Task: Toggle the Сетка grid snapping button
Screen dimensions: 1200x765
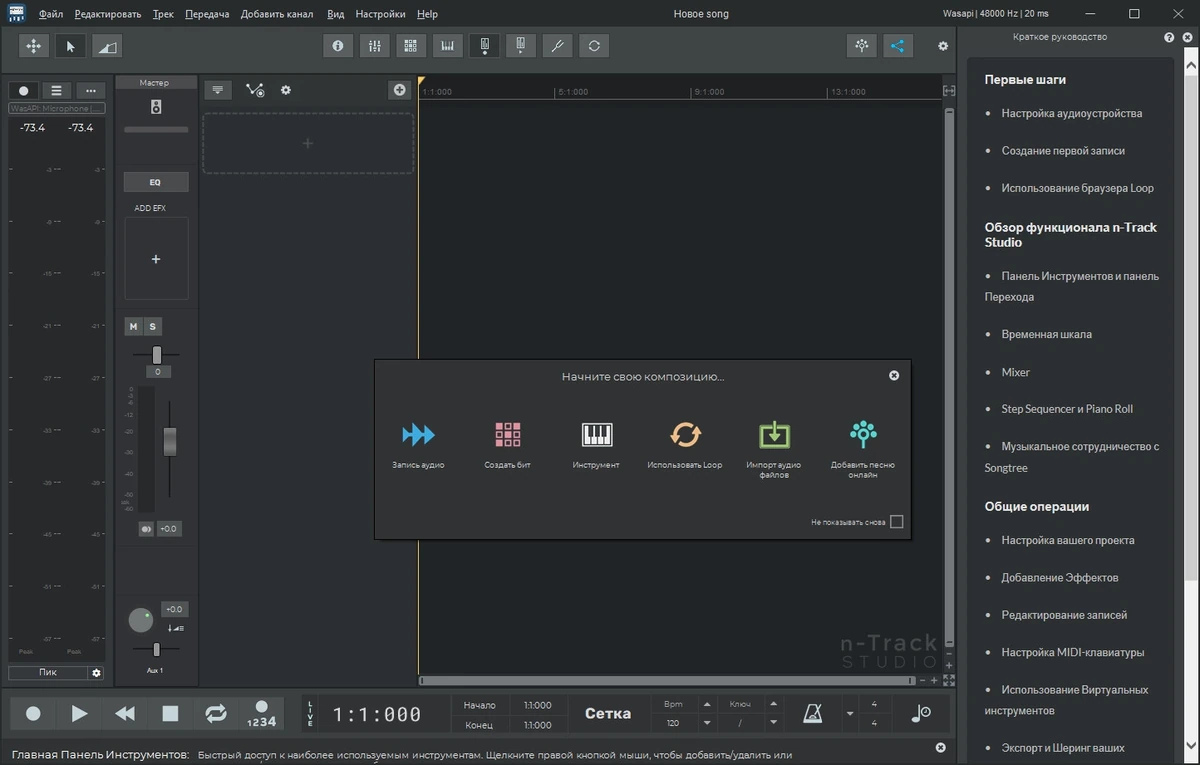Action: click(x=608, y=714)
